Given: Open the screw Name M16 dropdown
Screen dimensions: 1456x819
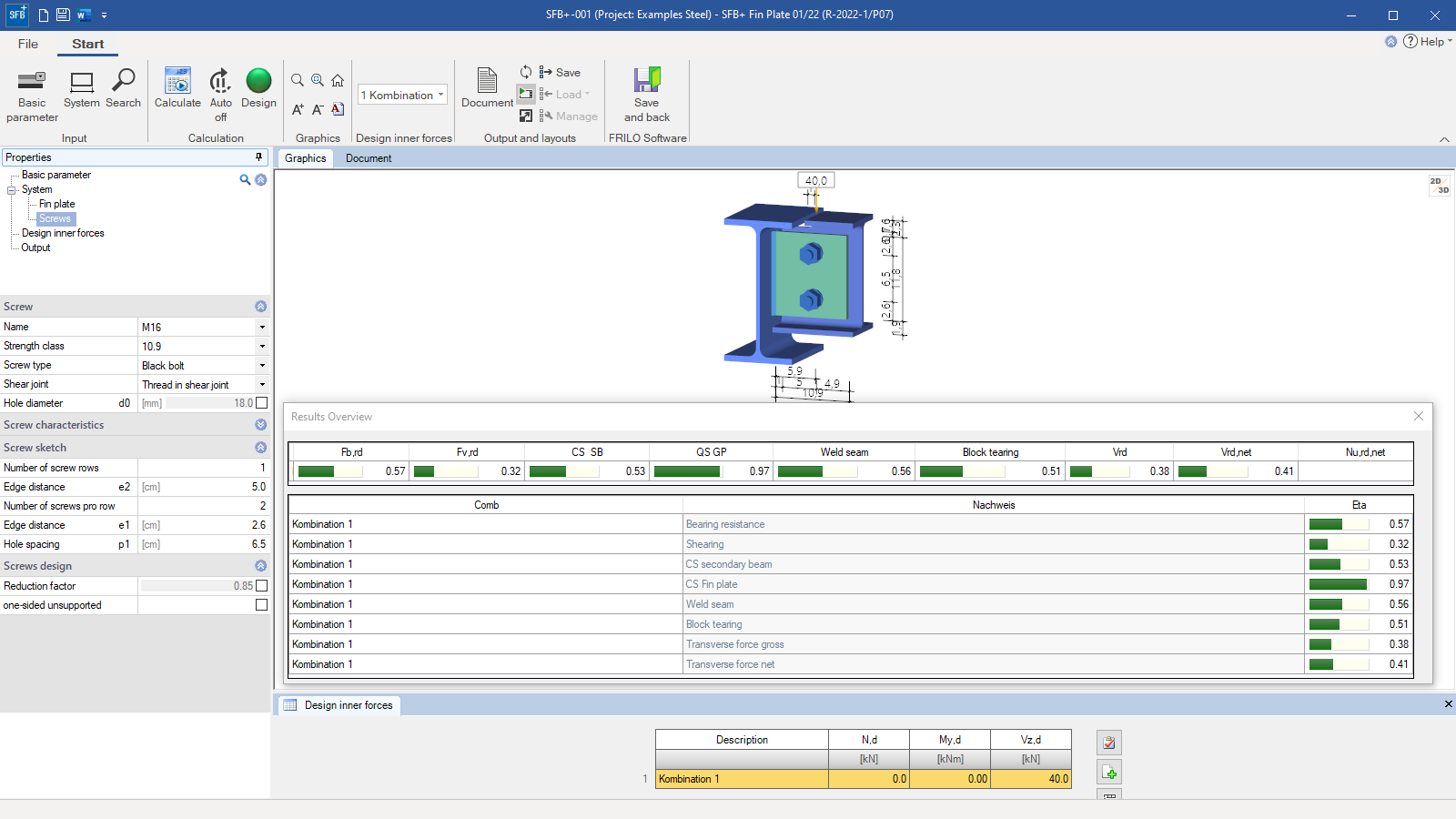Looking at the screenshot, I should tap(262, 327).
